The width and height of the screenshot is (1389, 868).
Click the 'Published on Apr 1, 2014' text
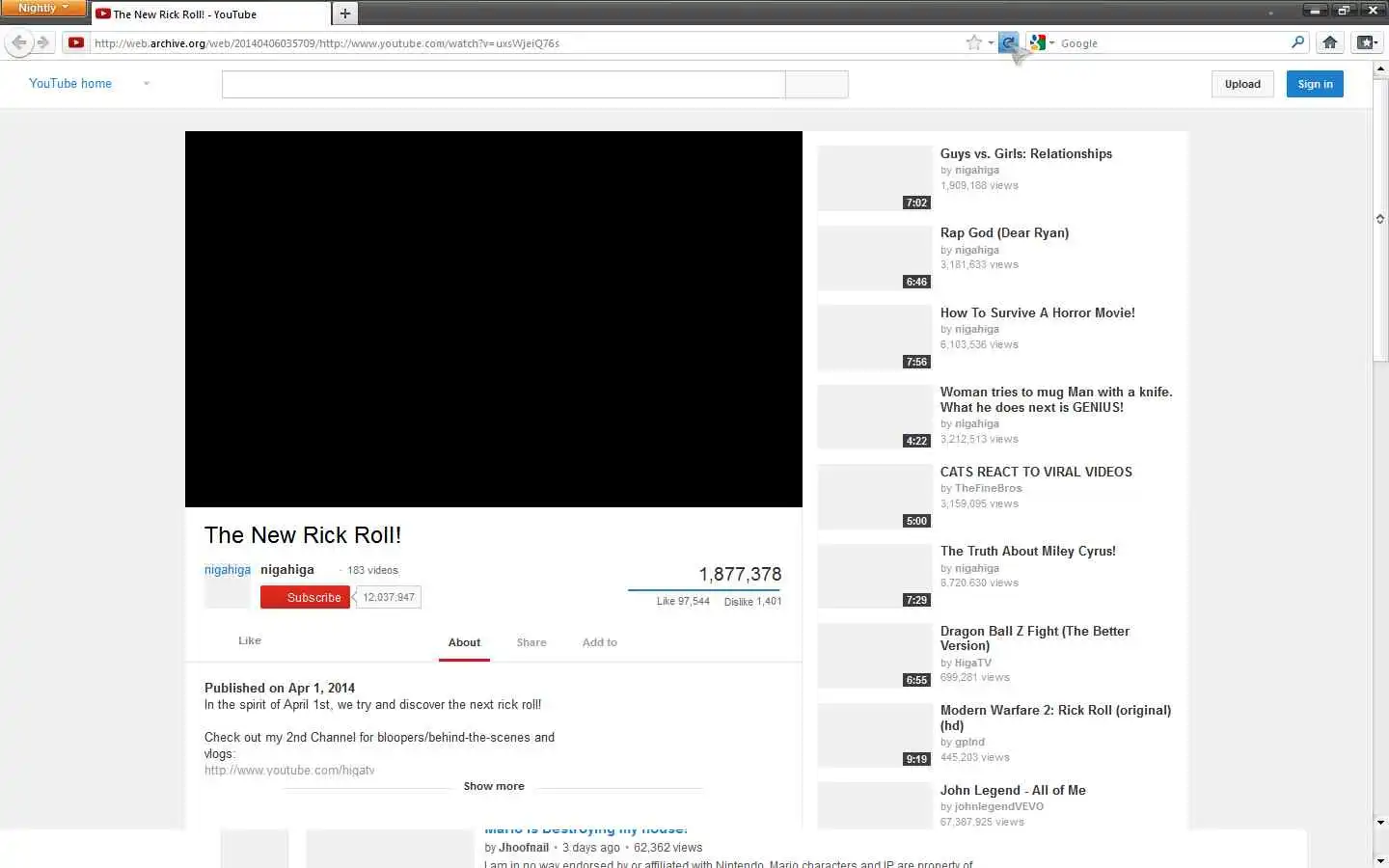(280, 688)
